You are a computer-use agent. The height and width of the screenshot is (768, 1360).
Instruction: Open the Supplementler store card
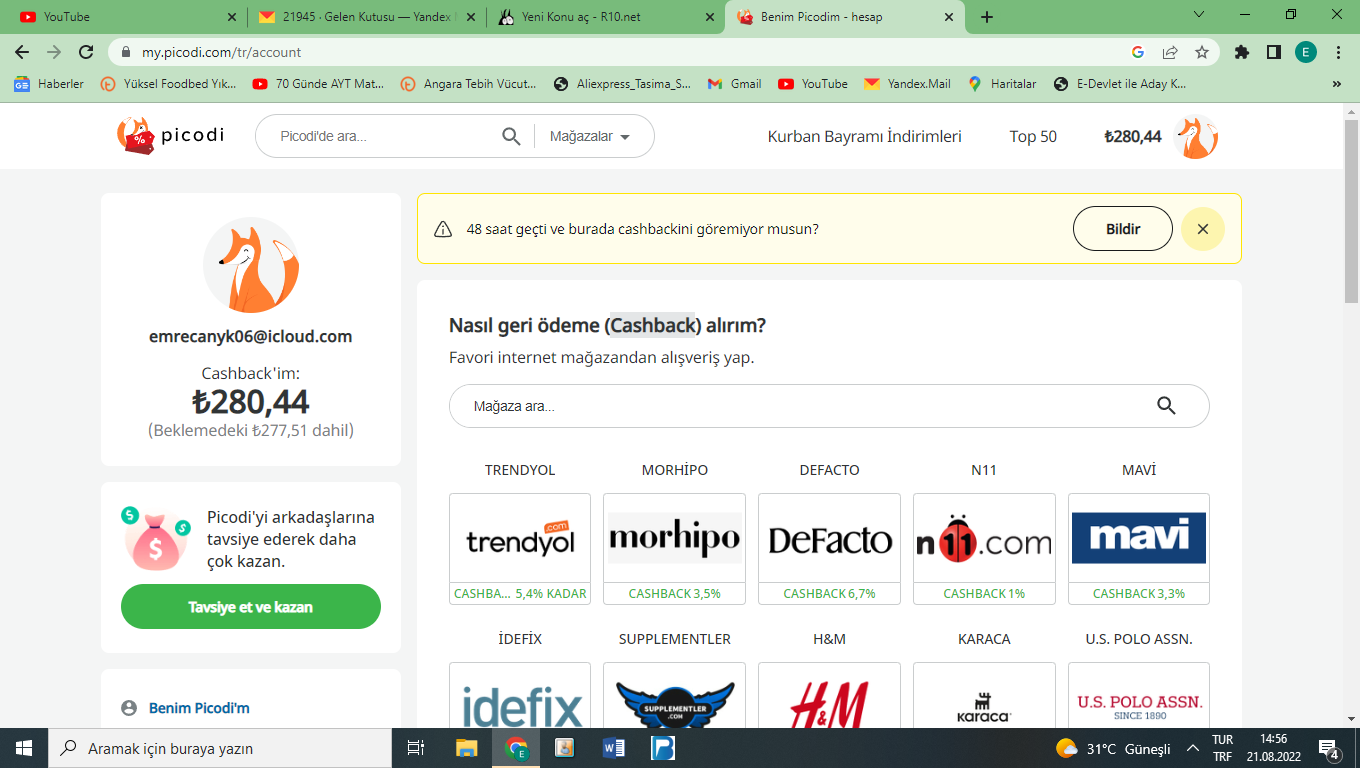(x=674, y=695)
